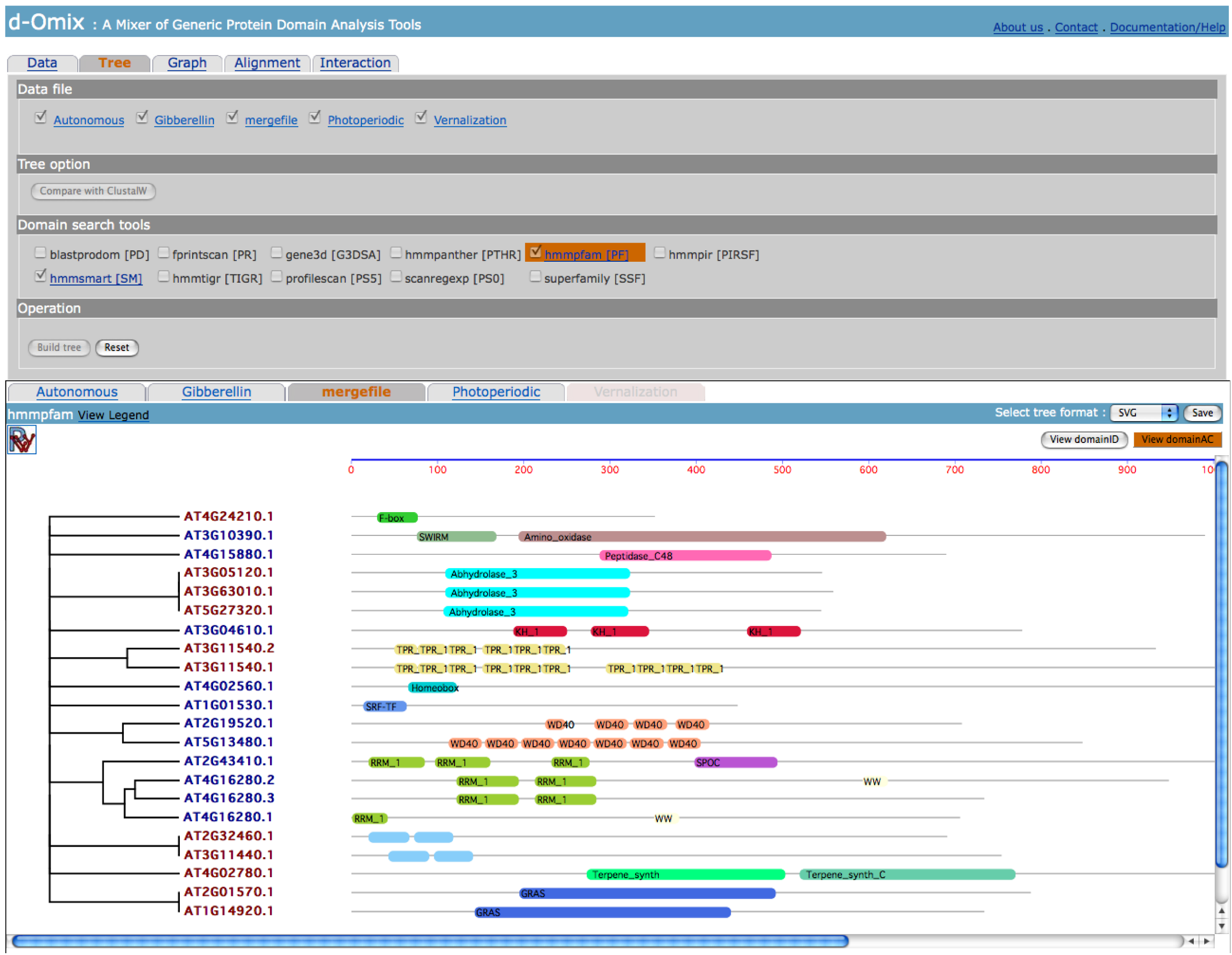Open the Photoperiodic result tab
This screenshot has width=1232, height=955.
point(496,392)
